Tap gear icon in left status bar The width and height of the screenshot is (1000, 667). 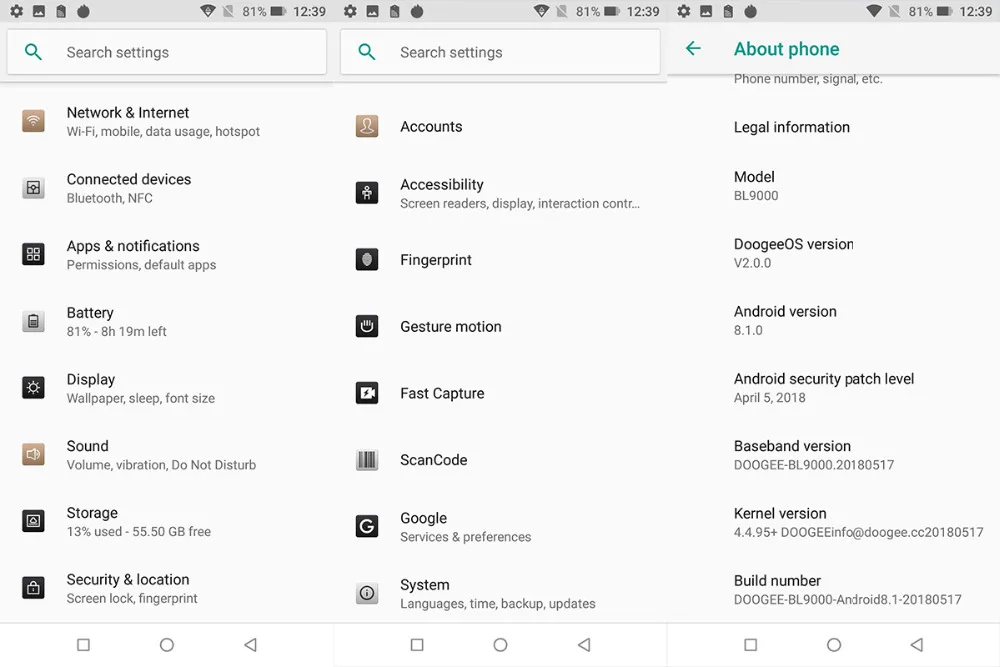tap(17, 11)
